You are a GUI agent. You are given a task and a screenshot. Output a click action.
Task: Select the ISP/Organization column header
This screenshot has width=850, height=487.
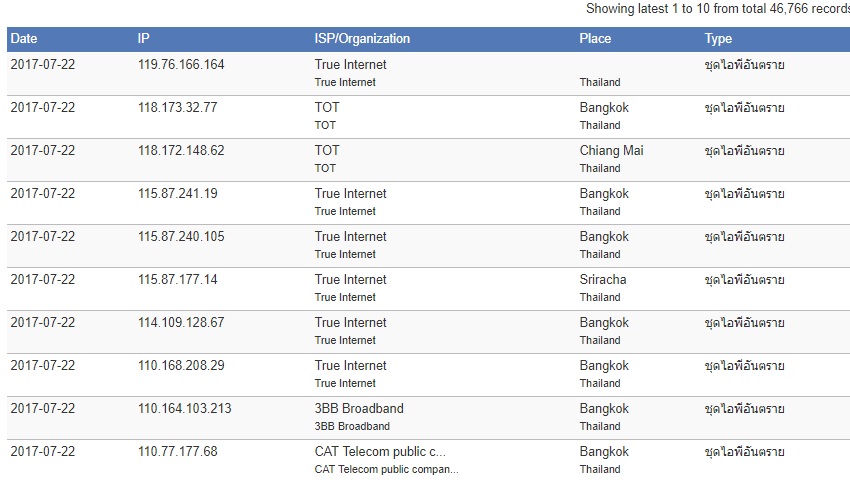pyautogui.click(x=362, y=39)
